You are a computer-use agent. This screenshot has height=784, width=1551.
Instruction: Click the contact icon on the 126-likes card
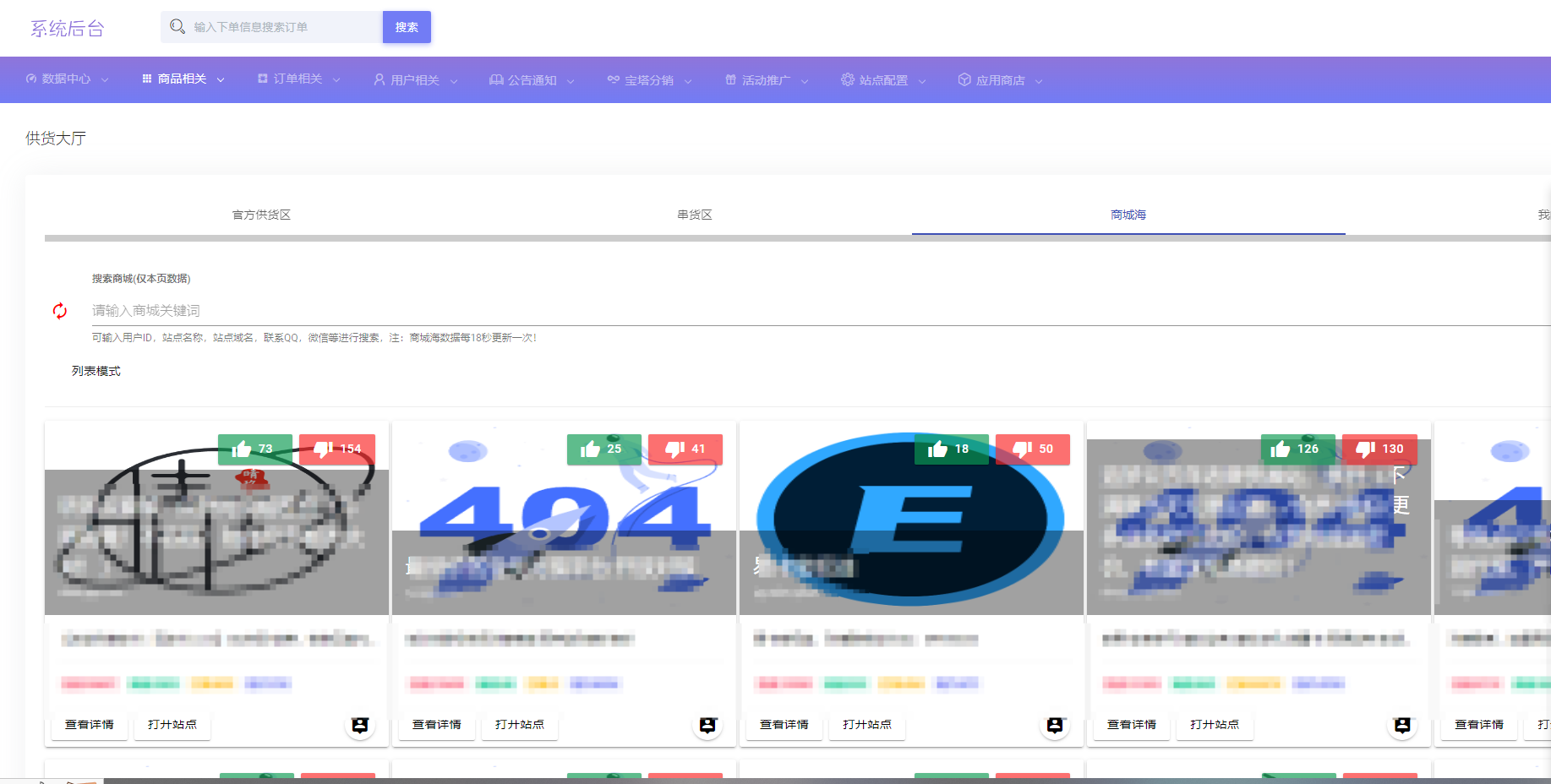1402,725
